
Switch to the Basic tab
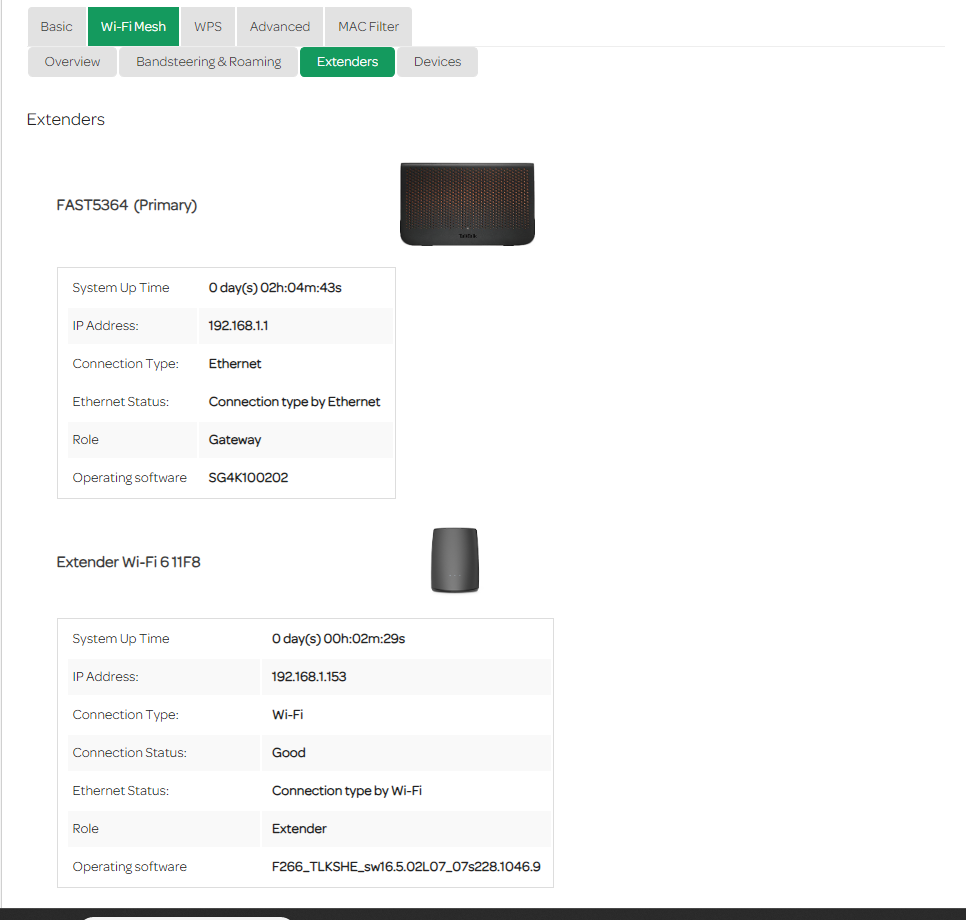point(56,26)
